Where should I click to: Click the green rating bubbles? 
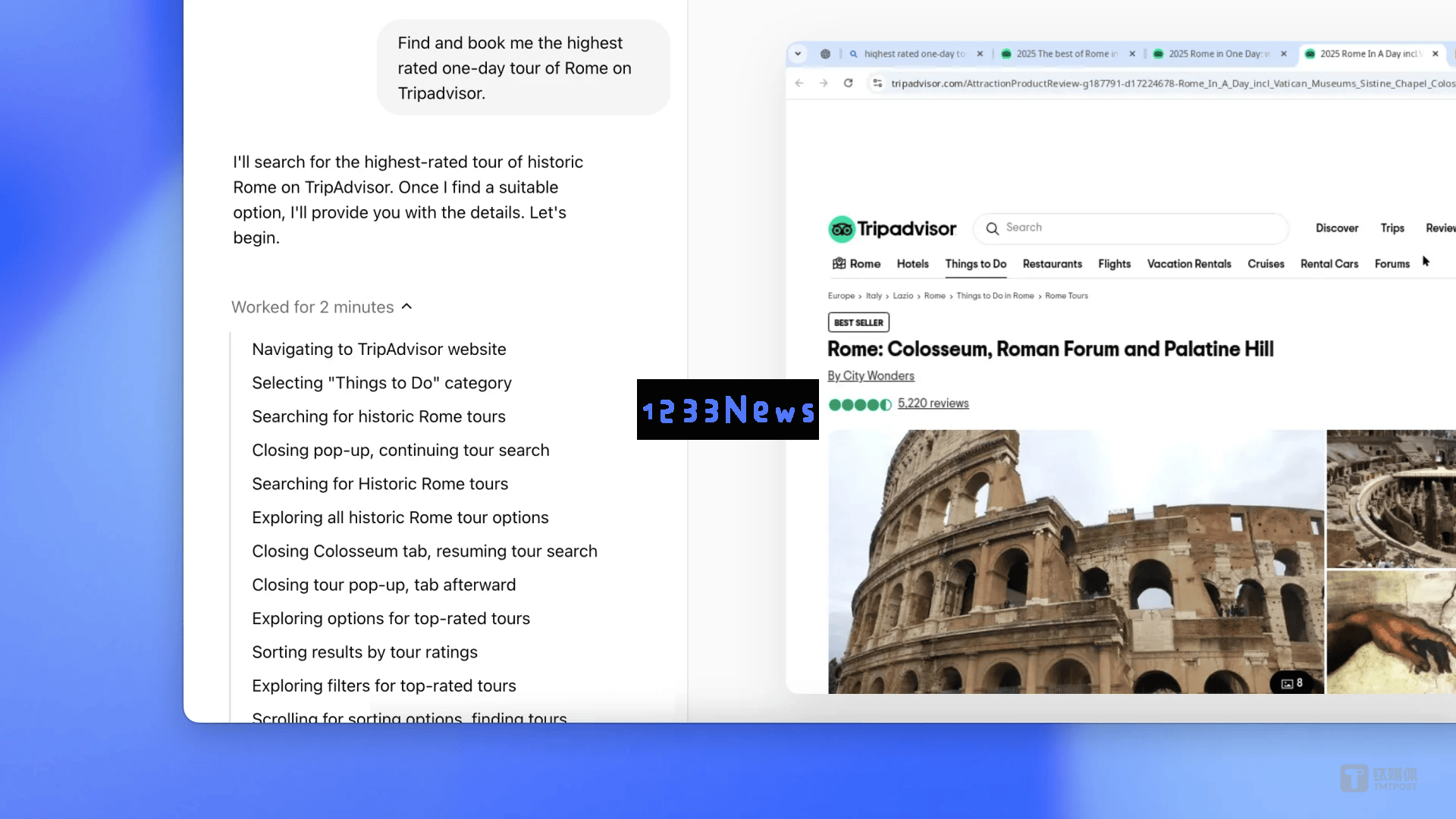860,404
